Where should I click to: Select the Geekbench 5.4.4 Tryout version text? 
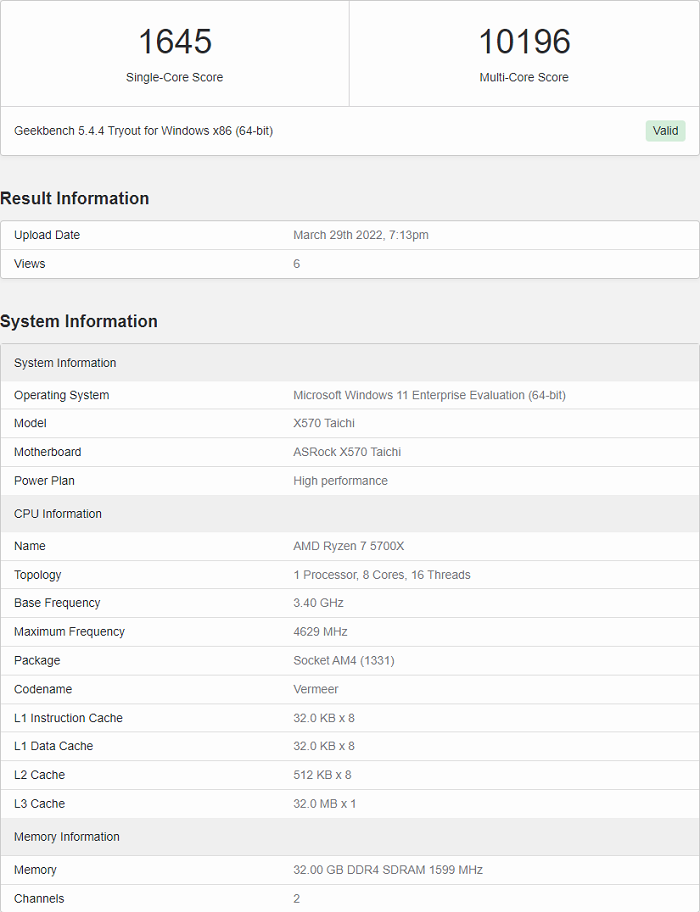pos(143,131)
